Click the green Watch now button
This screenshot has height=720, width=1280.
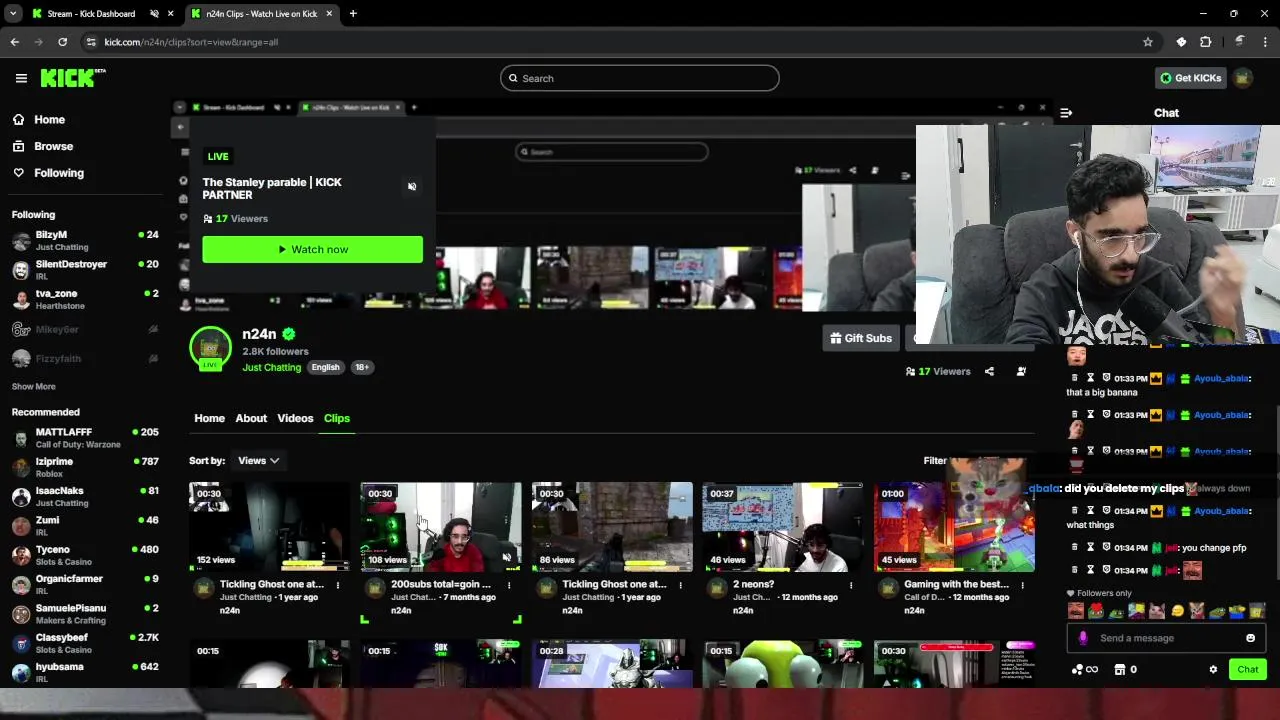click(312, 249)
